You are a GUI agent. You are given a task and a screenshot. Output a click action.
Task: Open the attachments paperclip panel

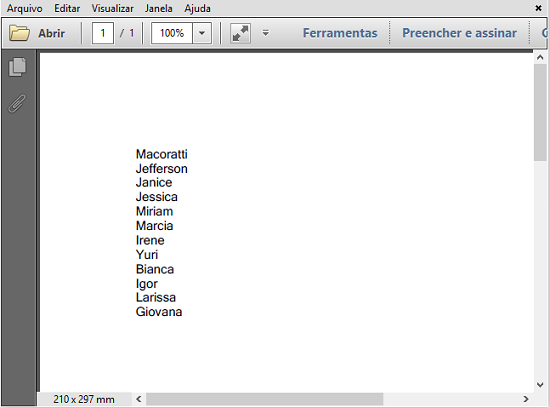point(17,103)
